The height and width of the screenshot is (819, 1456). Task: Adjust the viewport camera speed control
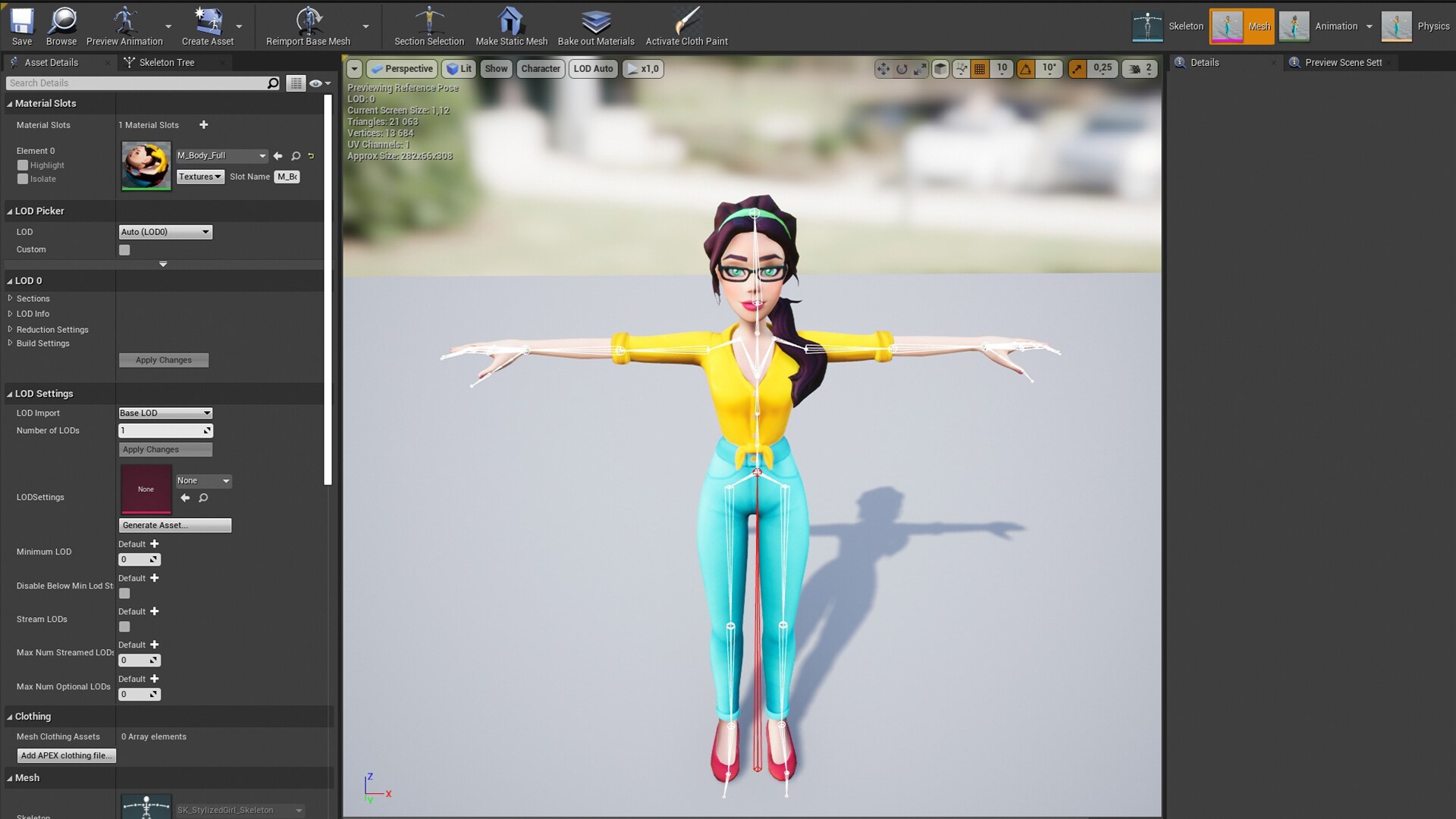coord(1140,69)
